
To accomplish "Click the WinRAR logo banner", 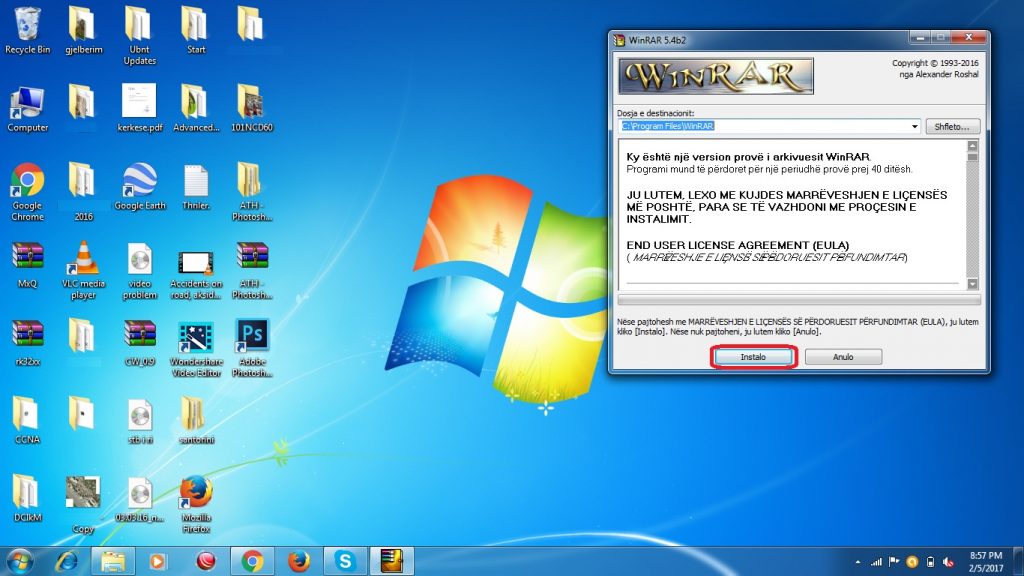I will click(x=716, y=76).
